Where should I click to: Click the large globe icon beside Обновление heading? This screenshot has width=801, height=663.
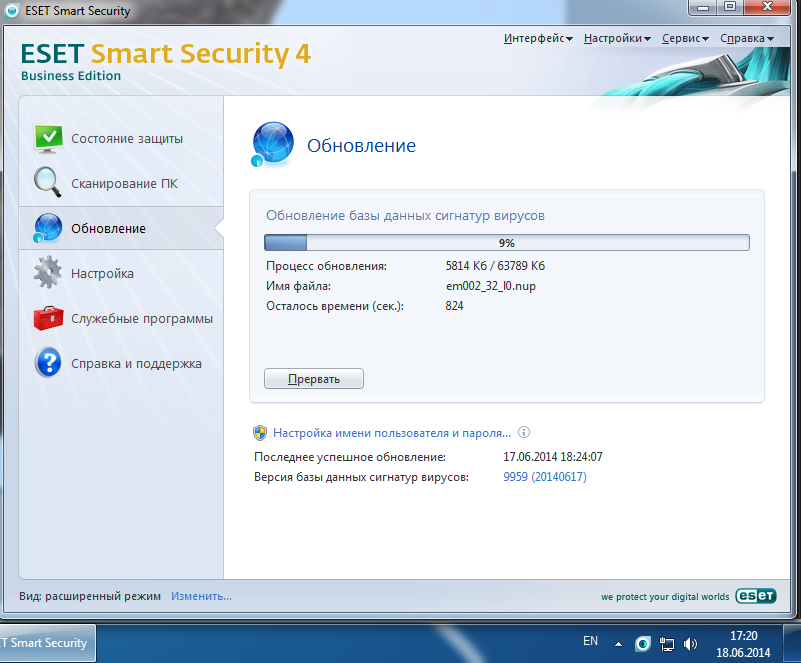tap(272, 145)
